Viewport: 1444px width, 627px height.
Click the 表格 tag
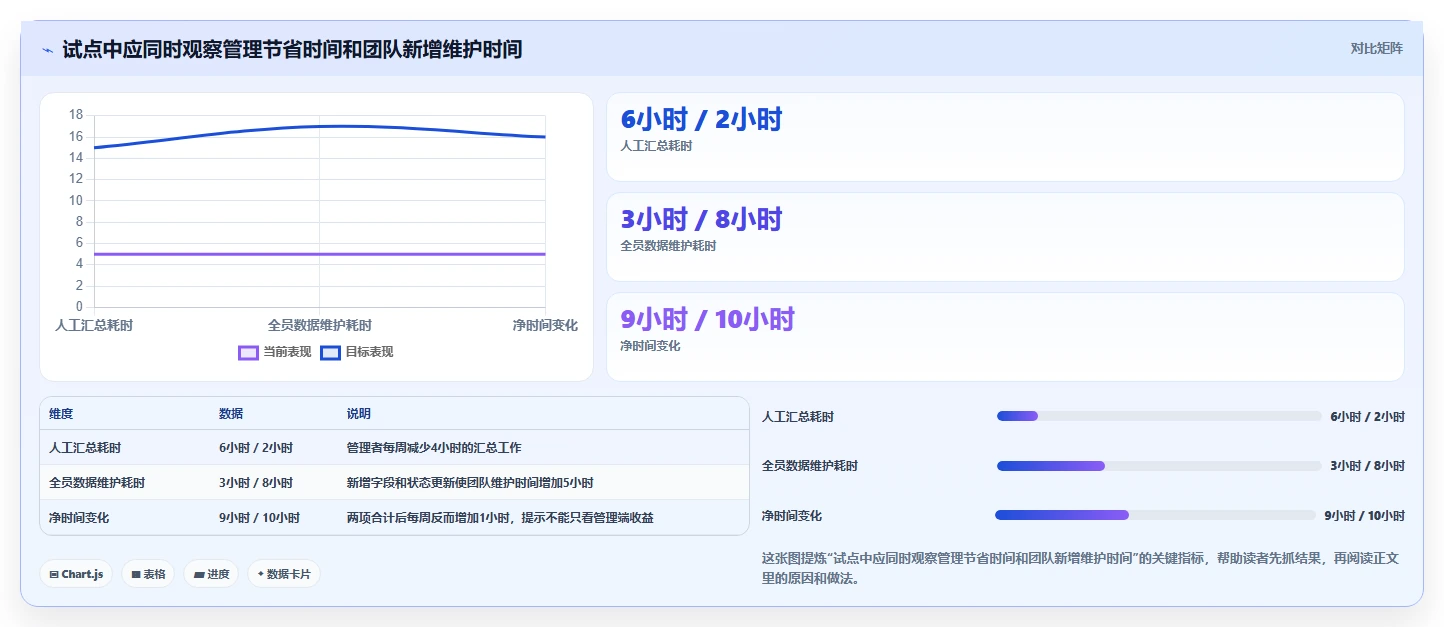148,574
